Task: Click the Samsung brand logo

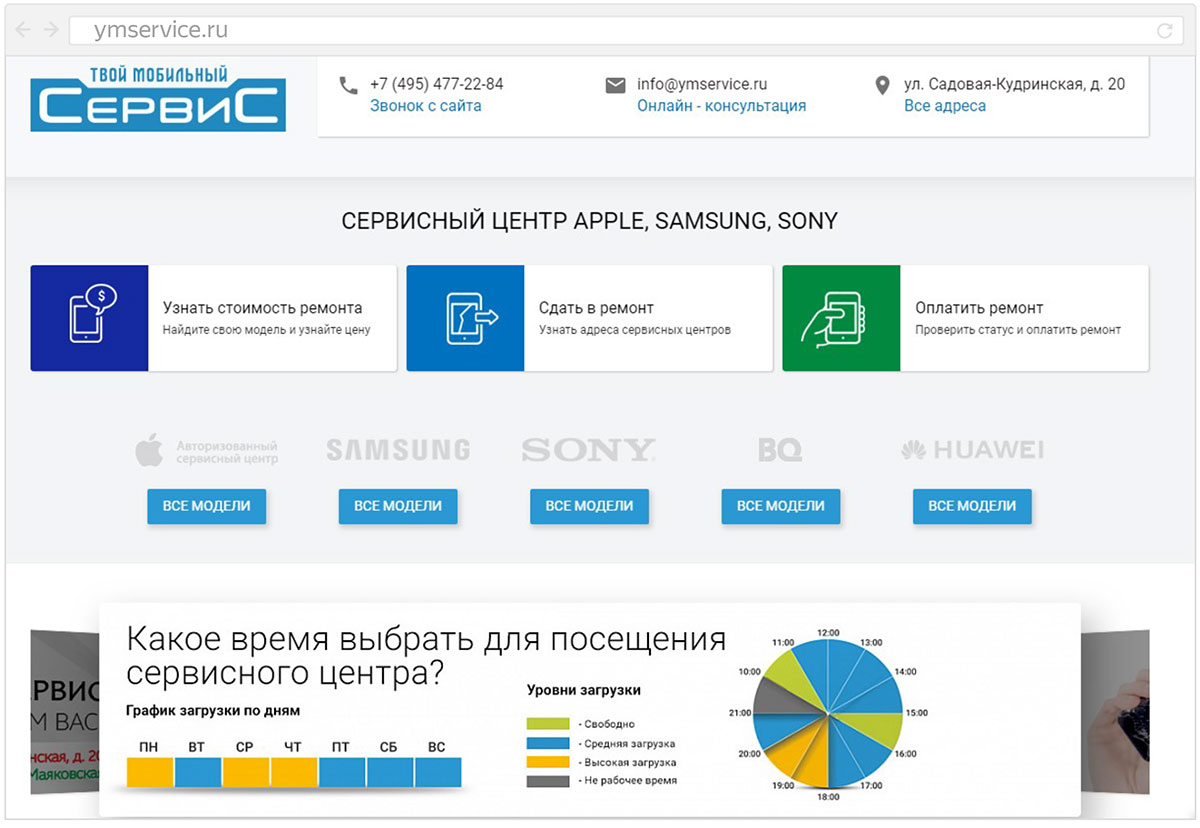Action: coord(398,451)
